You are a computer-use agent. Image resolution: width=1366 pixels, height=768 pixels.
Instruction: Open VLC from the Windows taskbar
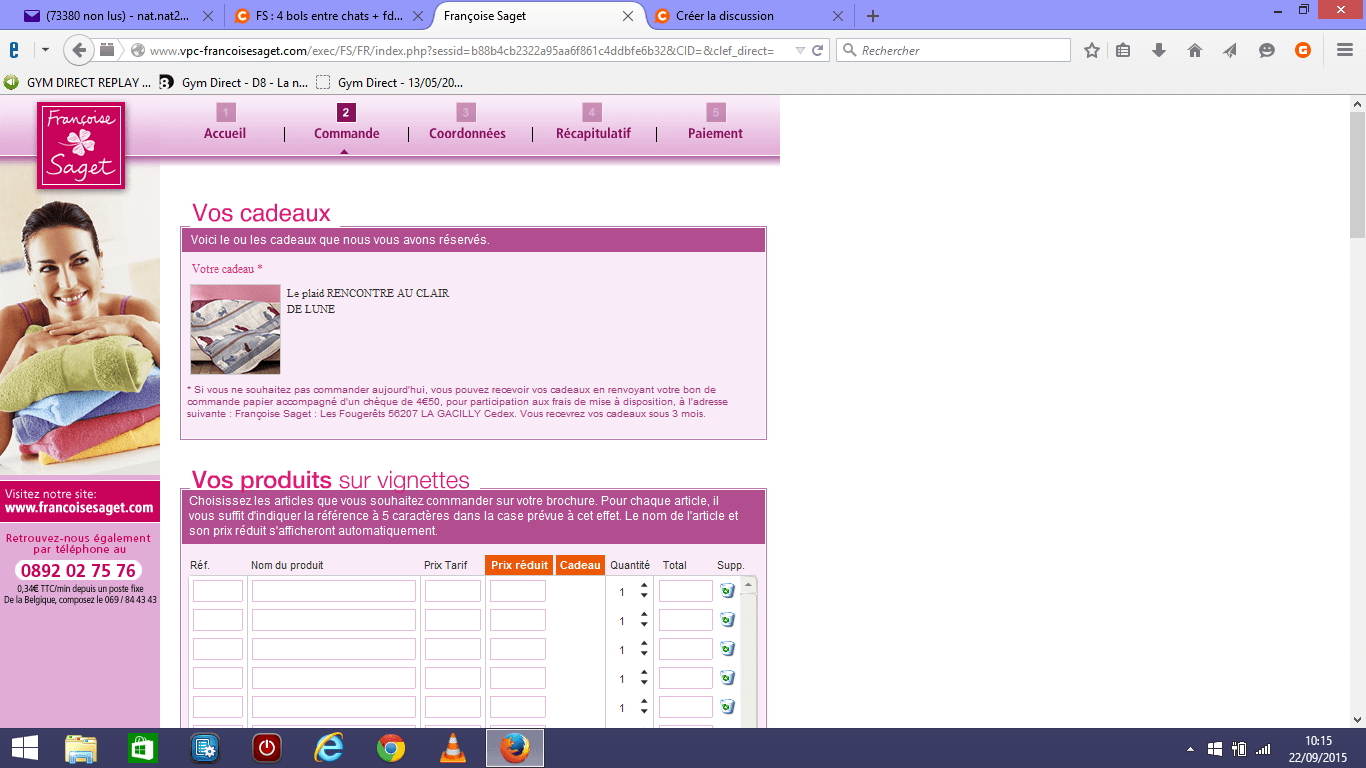453,748
